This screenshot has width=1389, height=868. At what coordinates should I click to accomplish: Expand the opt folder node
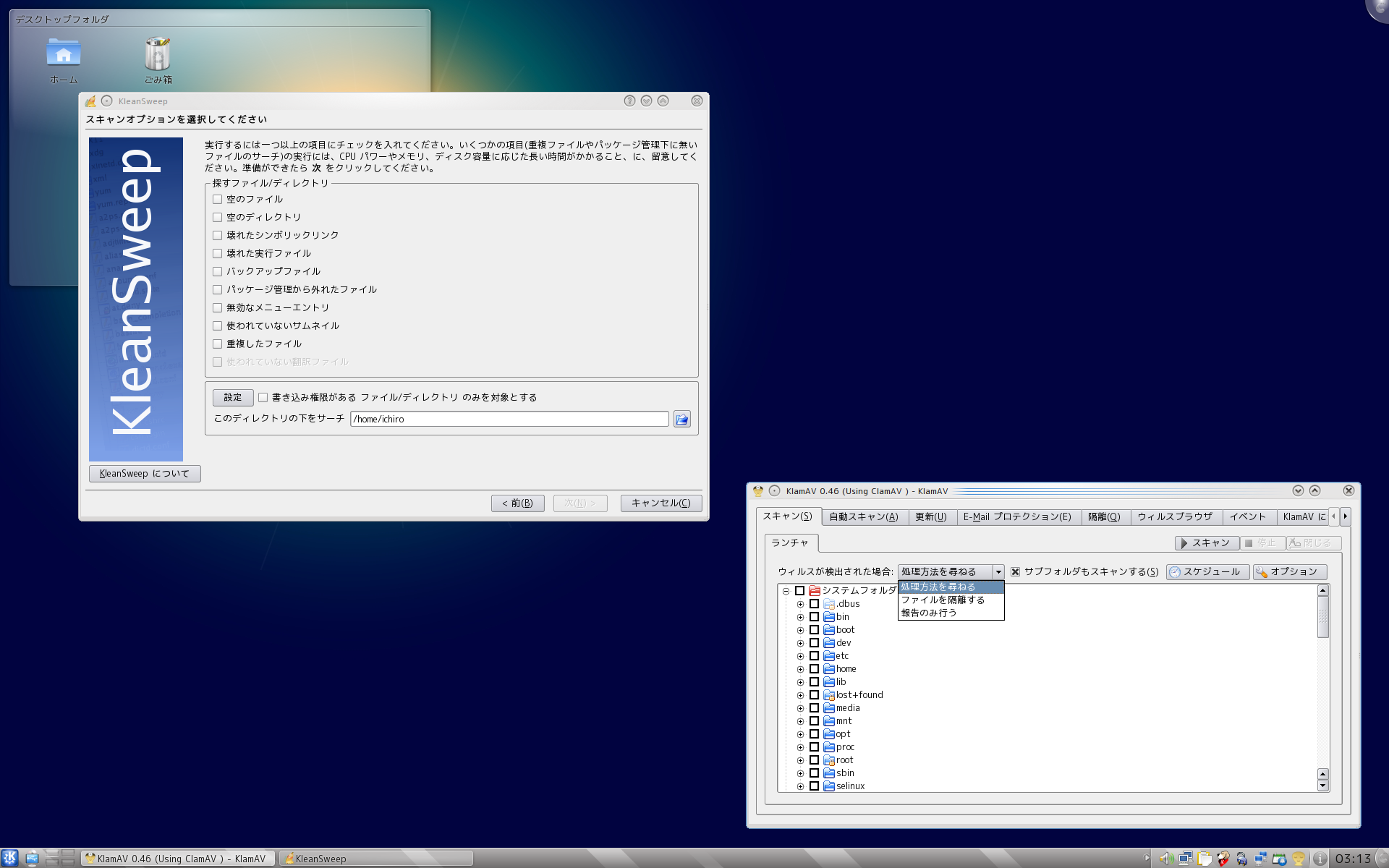800,734
